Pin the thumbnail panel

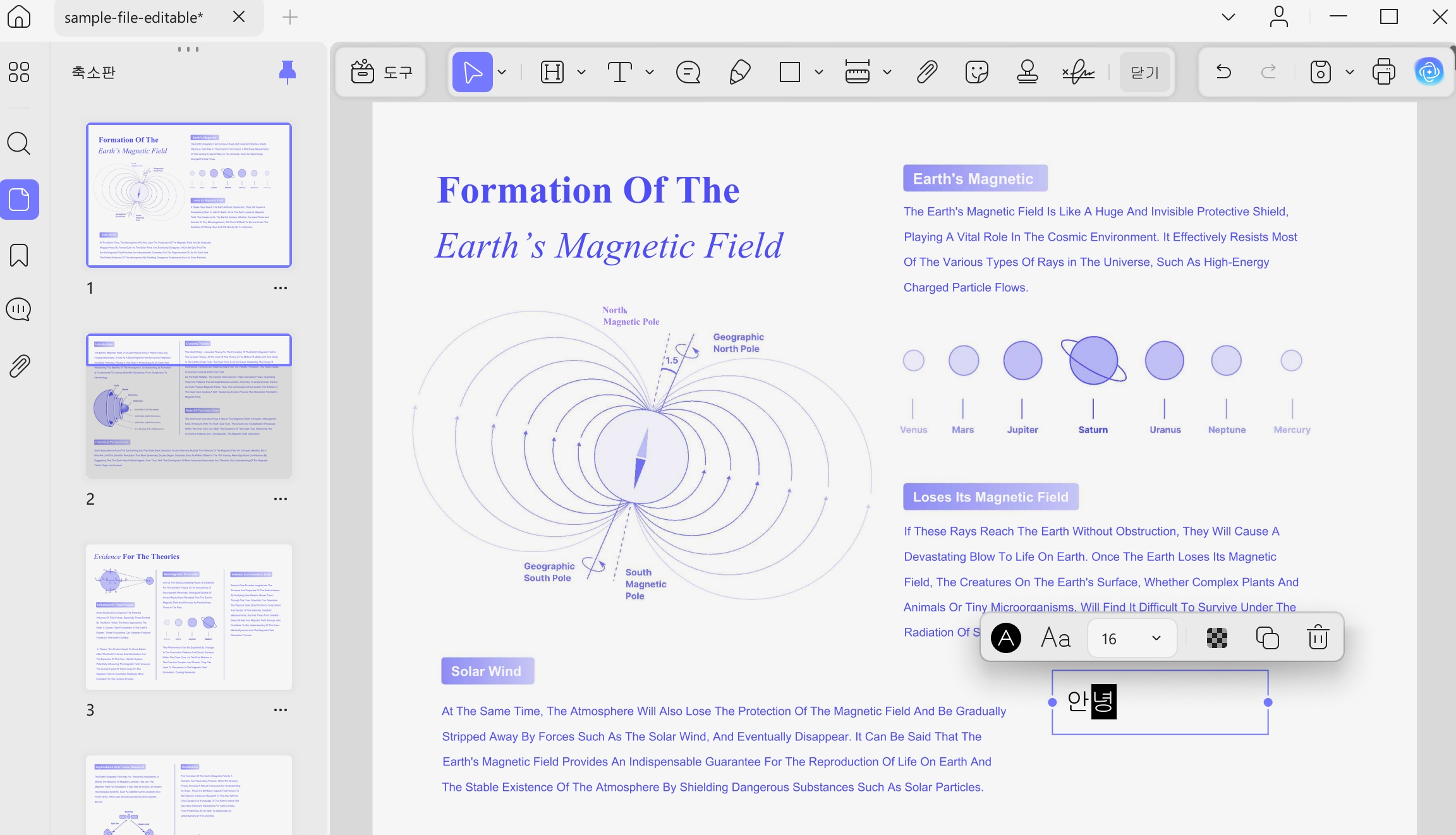click(x=288, y=72)
